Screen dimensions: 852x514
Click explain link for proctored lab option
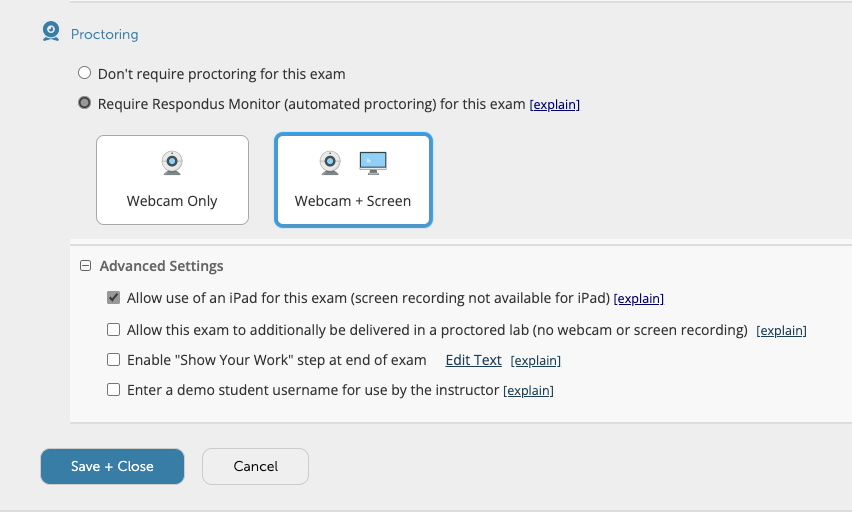781,330
